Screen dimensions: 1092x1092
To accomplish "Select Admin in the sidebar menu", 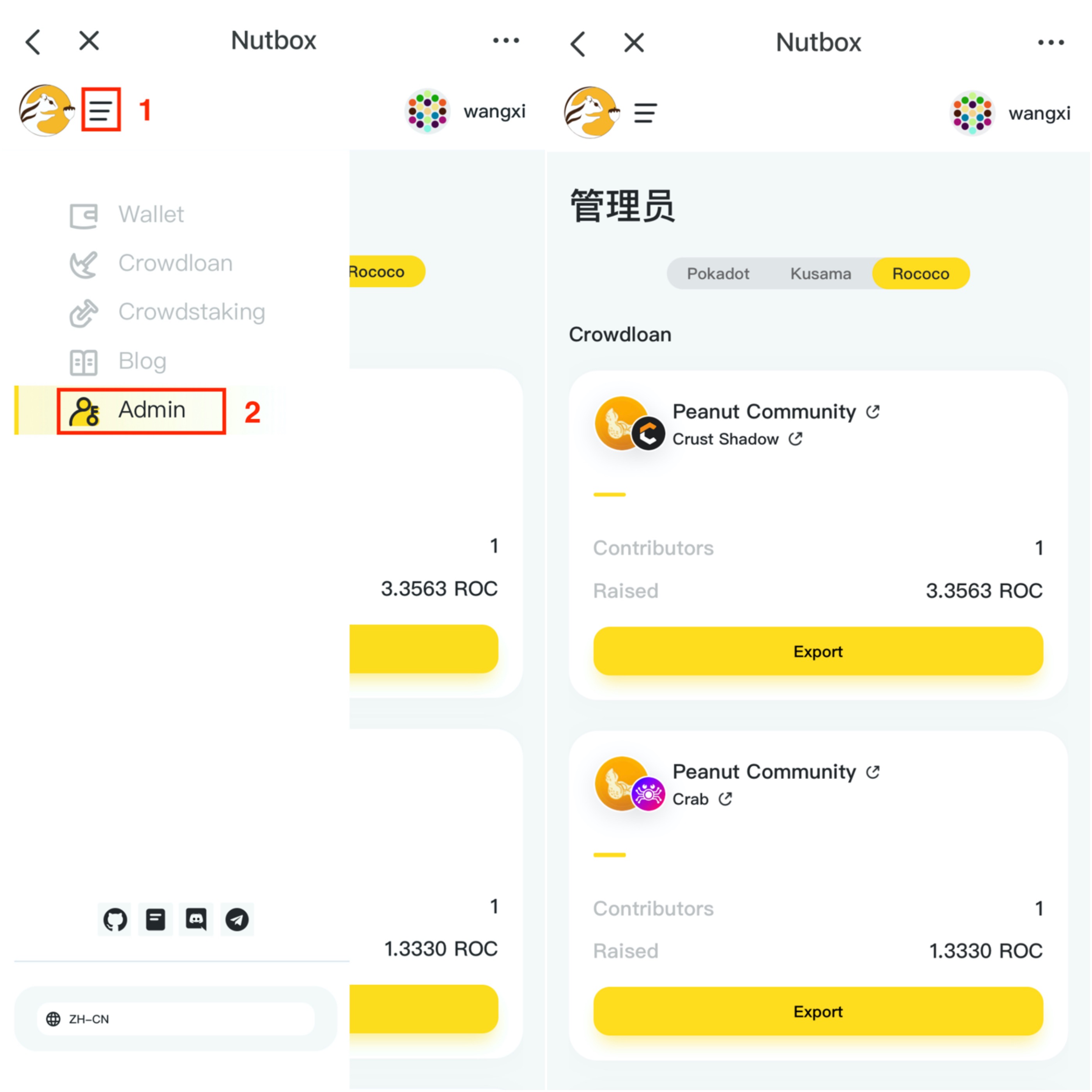I will [x=141, y=410].
